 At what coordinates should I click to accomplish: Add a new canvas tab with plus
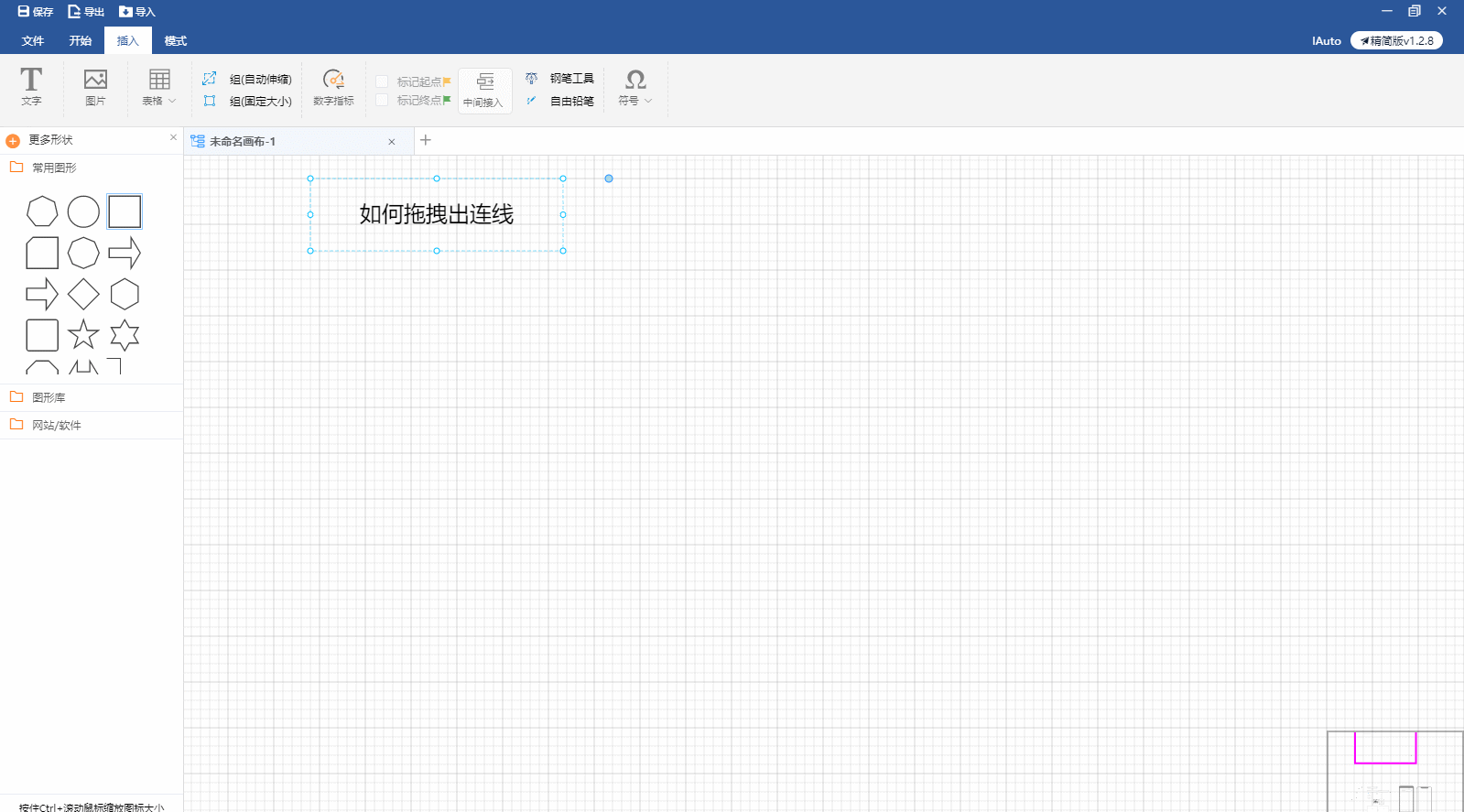click(x=425, y=140)
